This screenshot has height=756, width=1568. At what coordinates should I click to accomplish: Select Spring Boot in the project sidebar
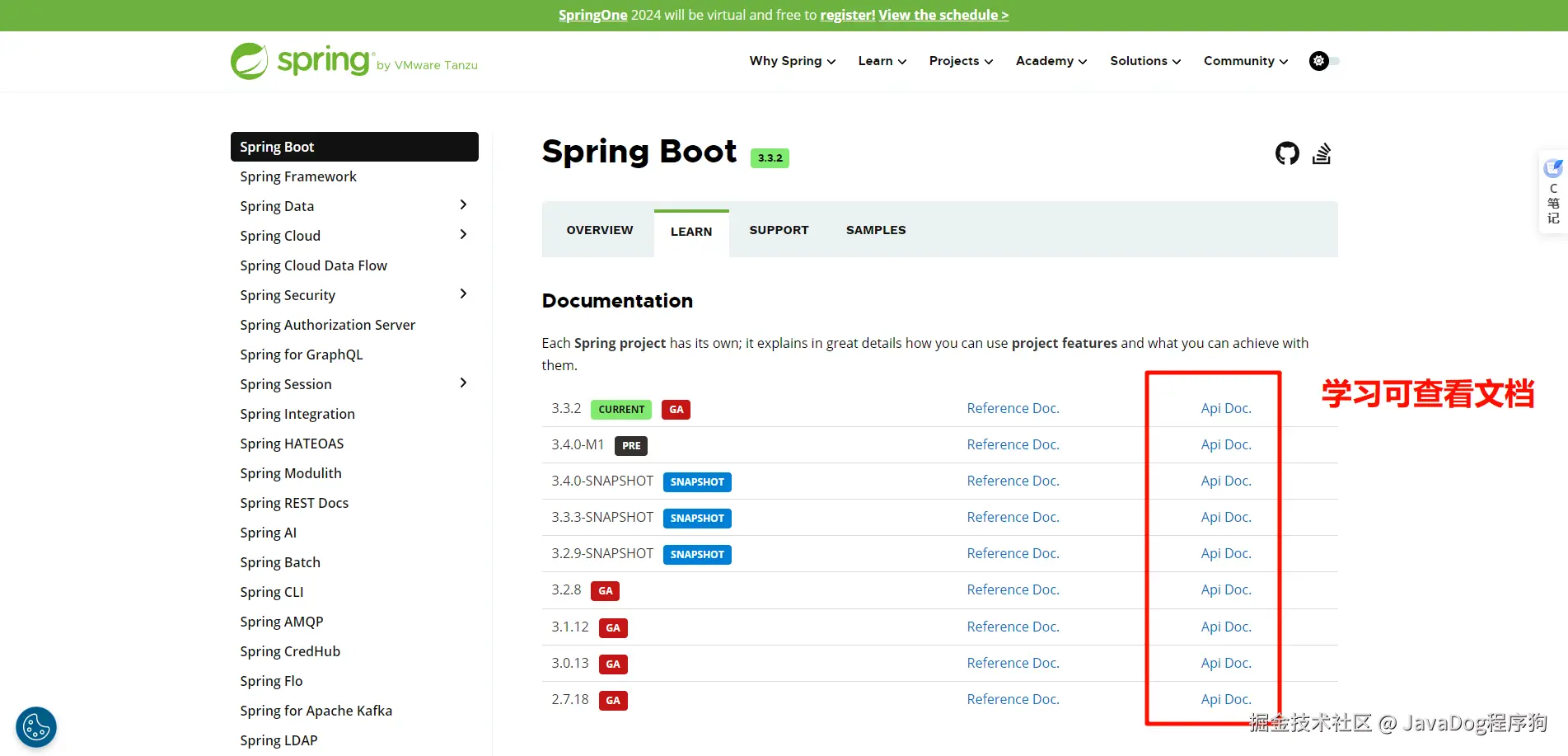coord(354,147)
